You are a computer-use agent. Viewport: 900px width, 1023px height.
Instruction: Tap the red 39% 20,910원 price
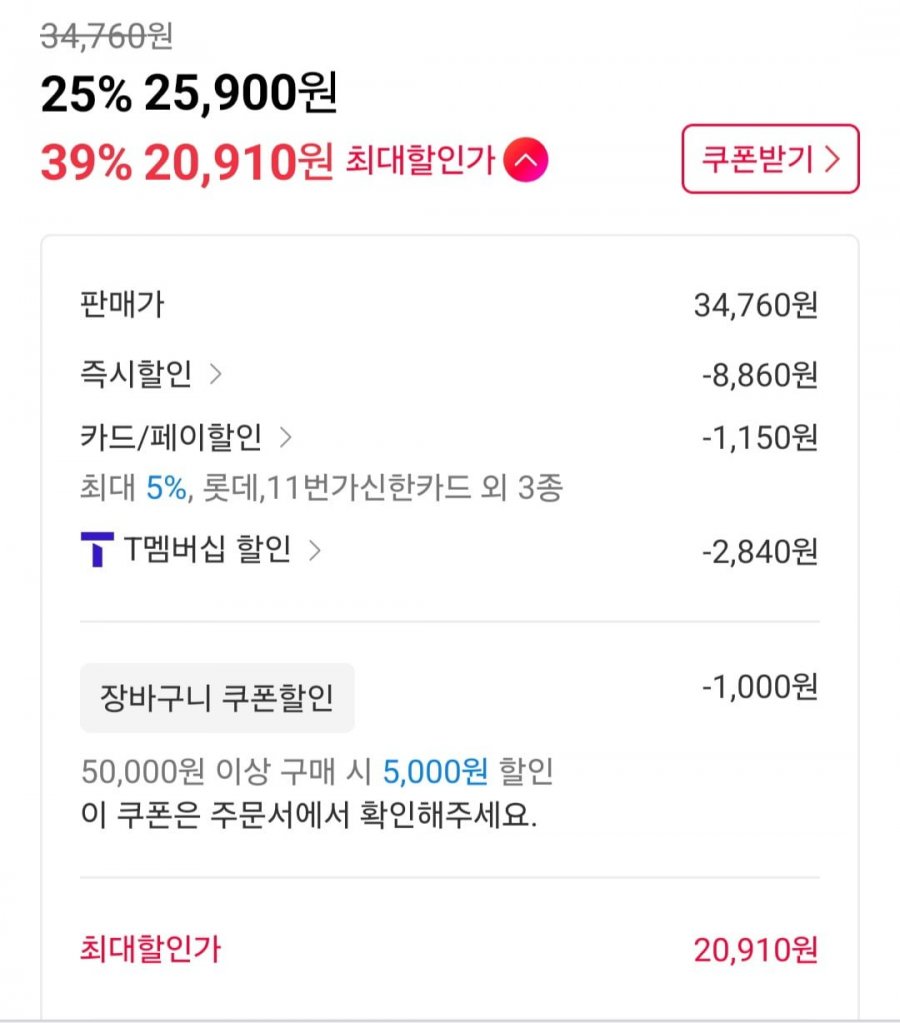click(187, 161)
